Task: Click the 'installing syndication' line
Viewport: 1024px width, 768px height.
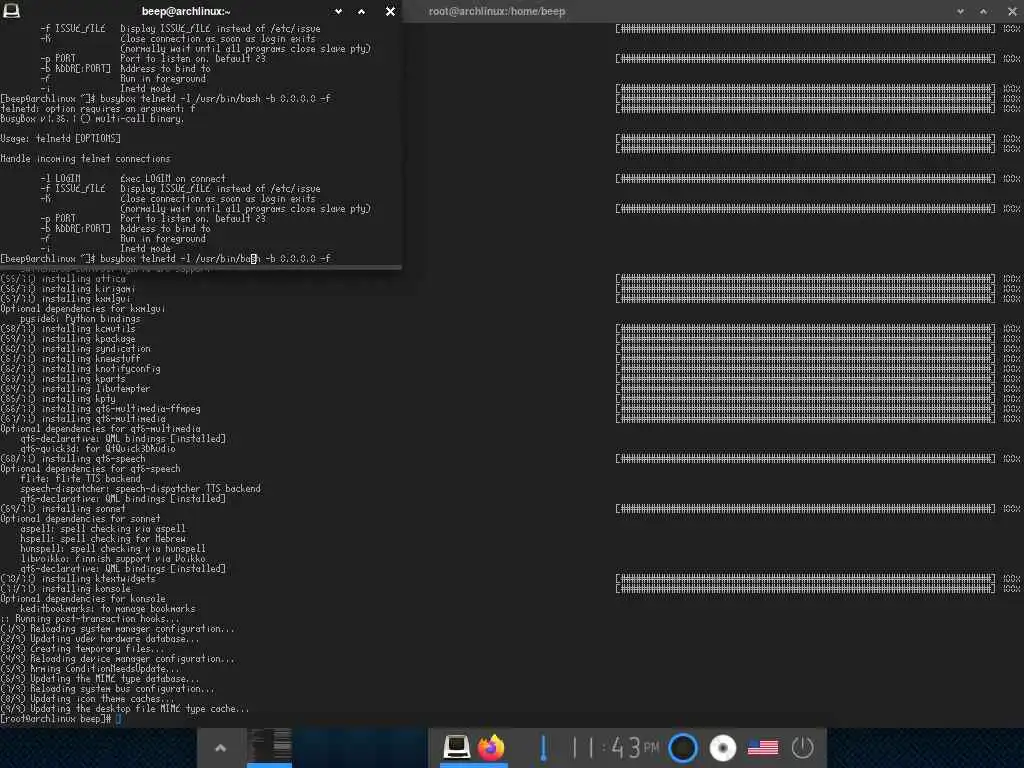Action: coord(75,349)
